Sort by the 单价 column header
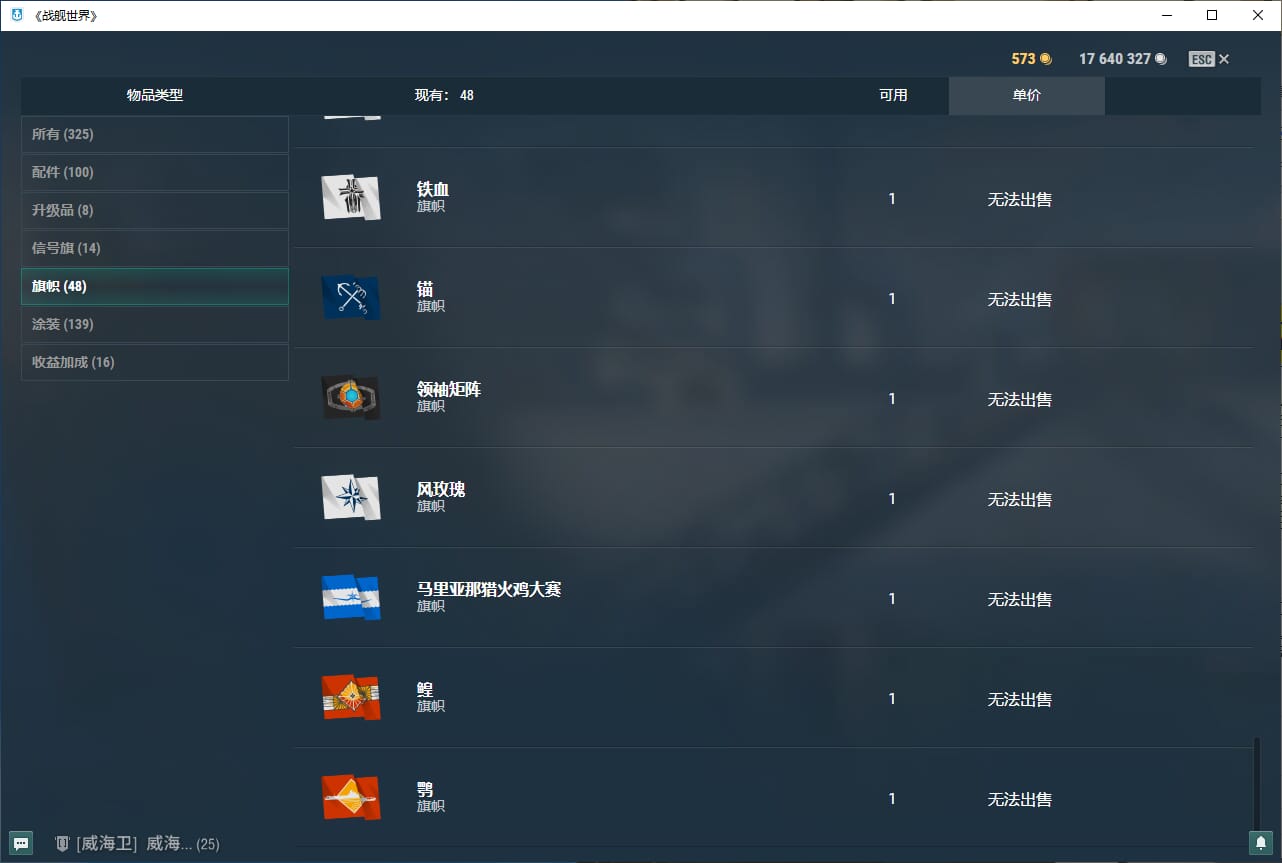Image resolution: width=1282 pixels, height=863 pixels. (1026, 96)
